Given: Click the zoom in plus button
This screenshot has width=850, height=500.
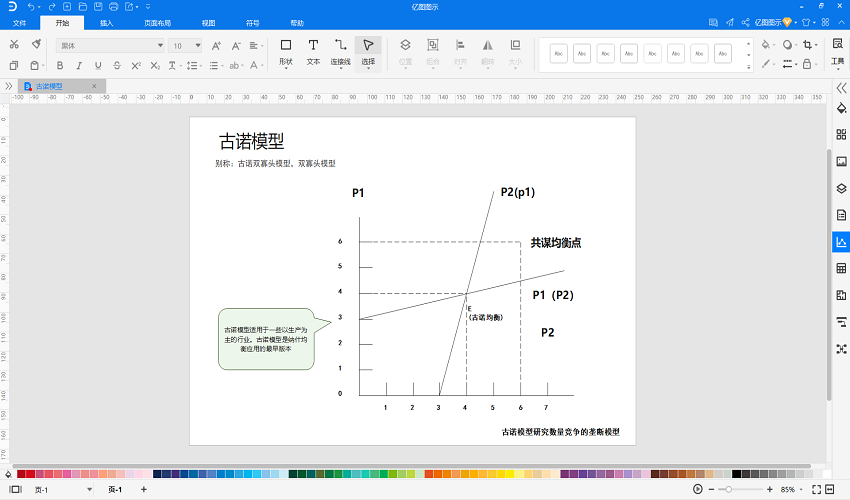Looking at the screenshot, I should 770,489.
